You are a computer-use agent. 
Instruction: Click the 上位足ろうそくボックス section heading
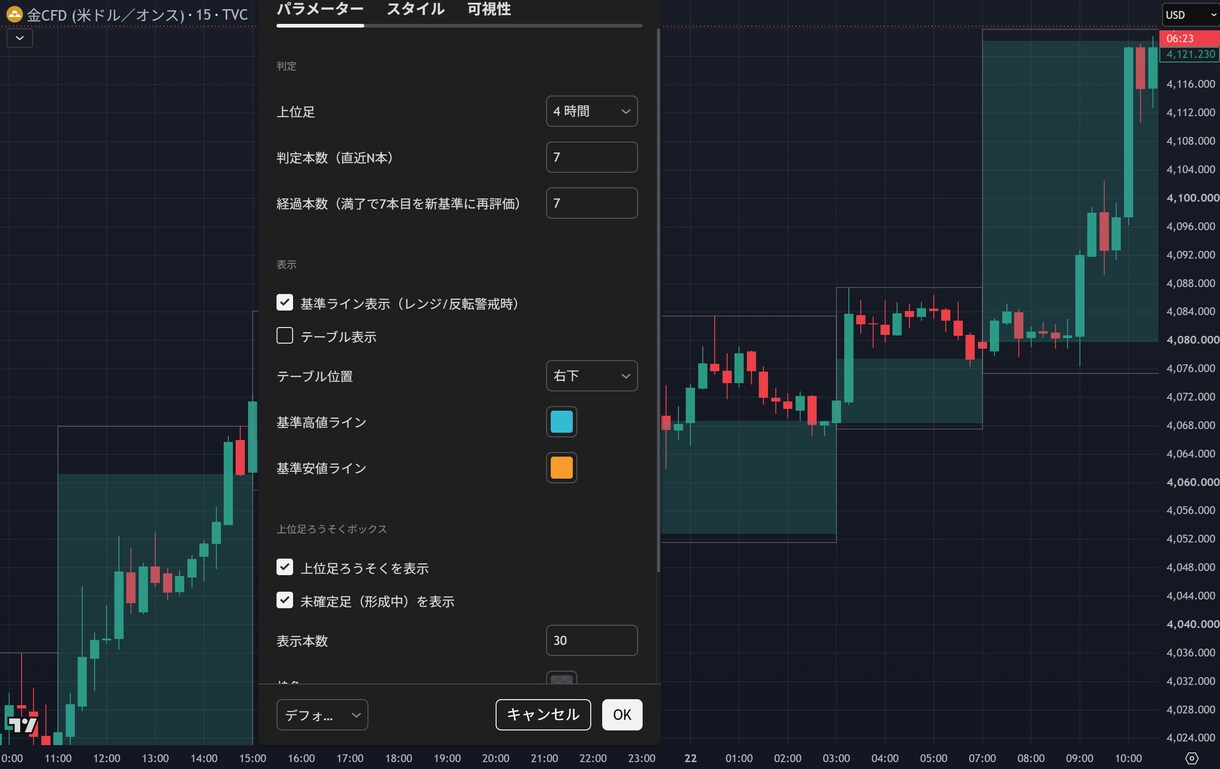332,528
